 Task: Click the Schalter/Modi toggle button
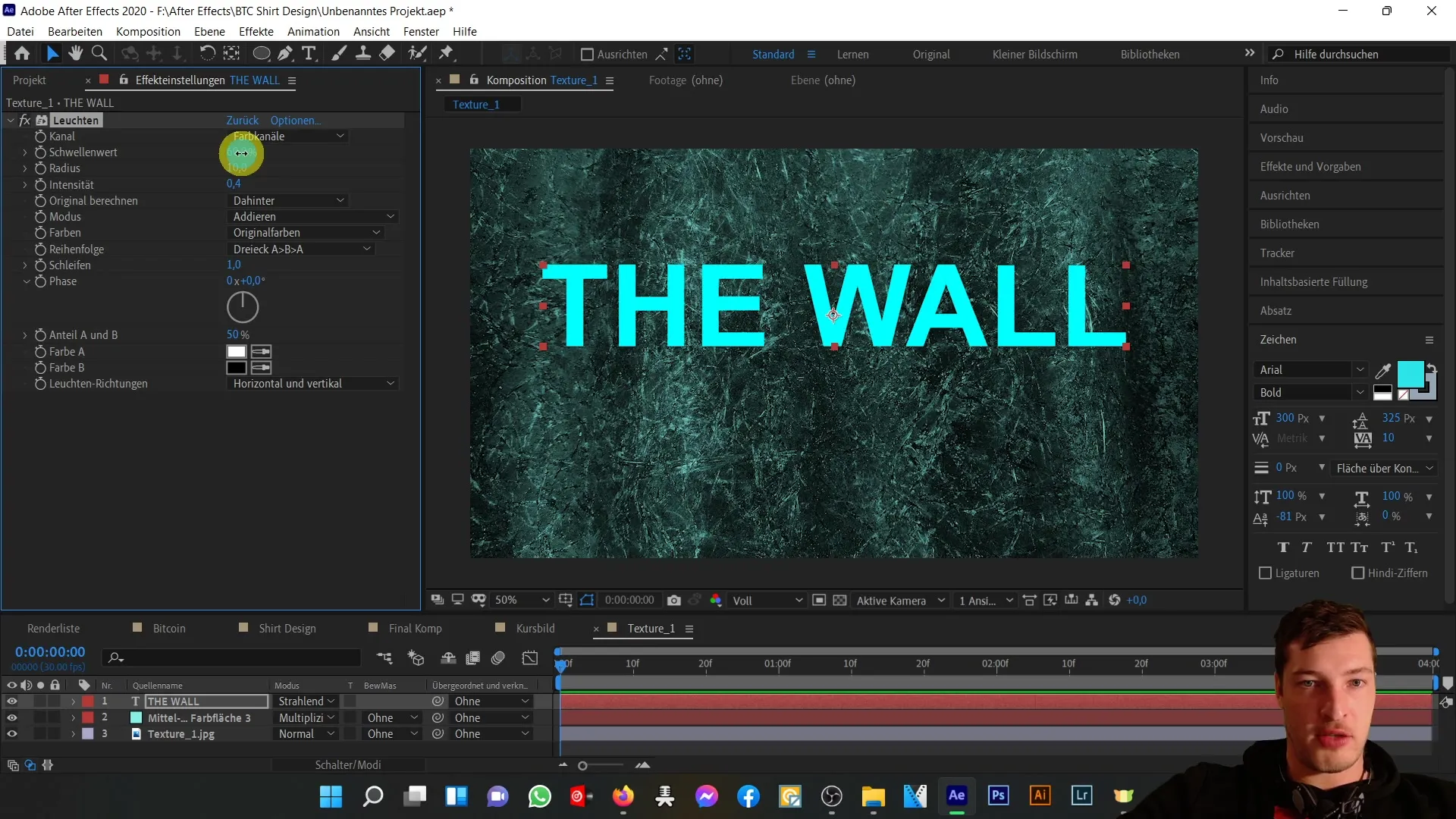(x=348, y=765)
